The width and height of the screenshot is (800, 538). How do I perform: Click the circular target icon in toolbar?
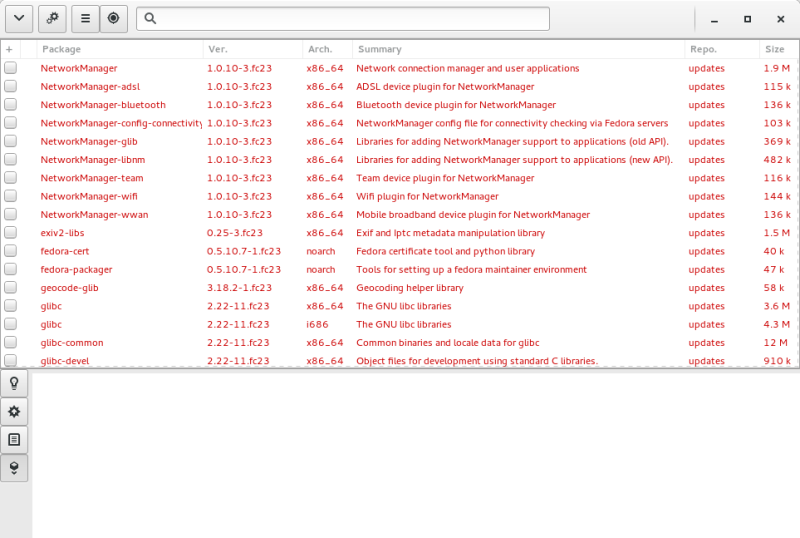[113, 19]
